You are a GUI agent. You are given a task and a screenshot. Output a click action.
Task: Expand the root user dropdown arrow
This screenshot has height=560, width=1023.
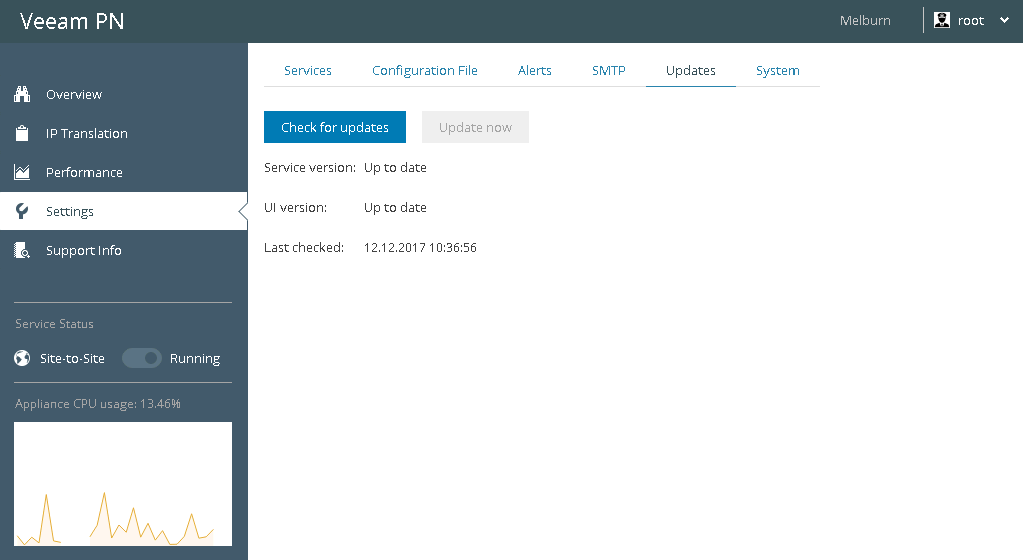tap(1004, 20)
